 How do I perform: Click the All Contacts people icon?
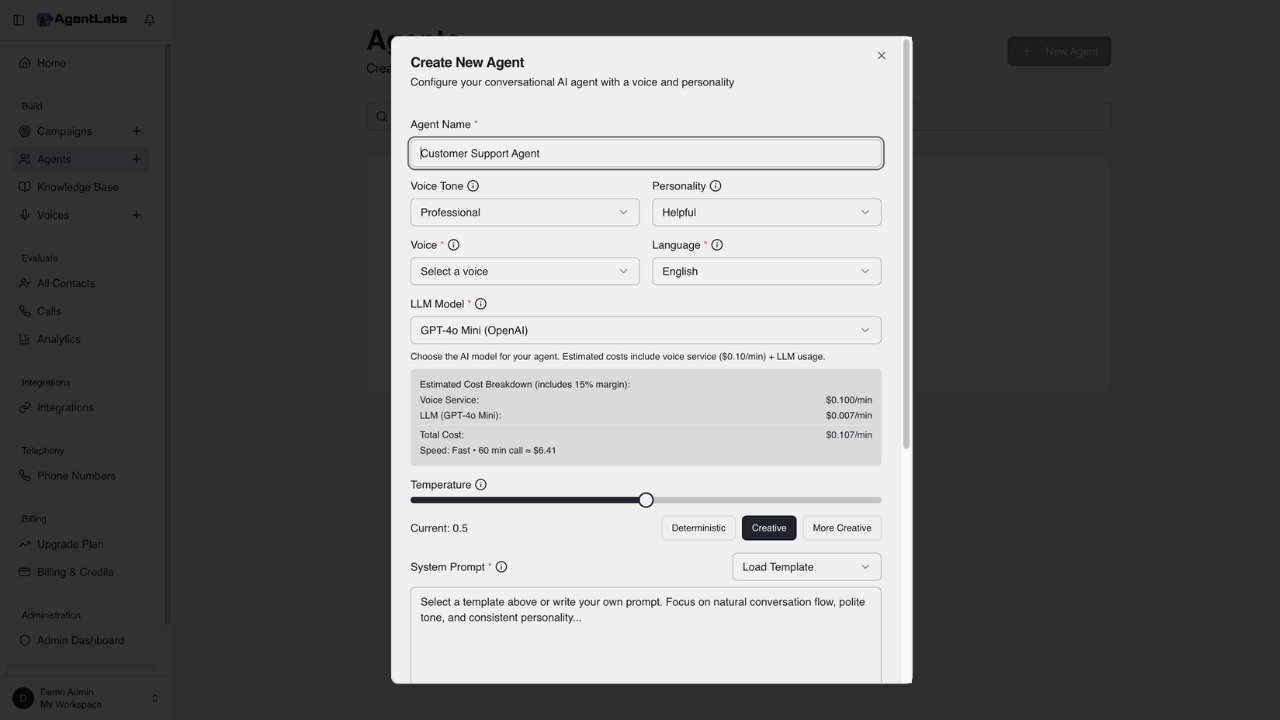tap(25, 283)
